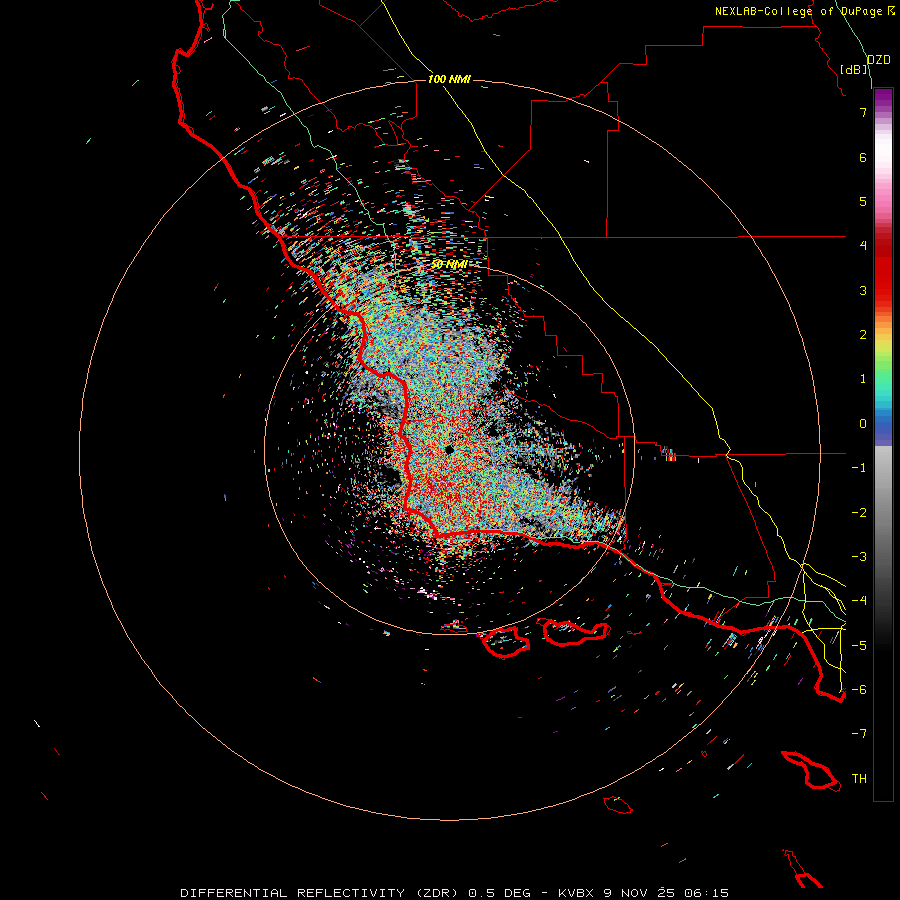Click the -1 dB color scale label

pos(859,468)
